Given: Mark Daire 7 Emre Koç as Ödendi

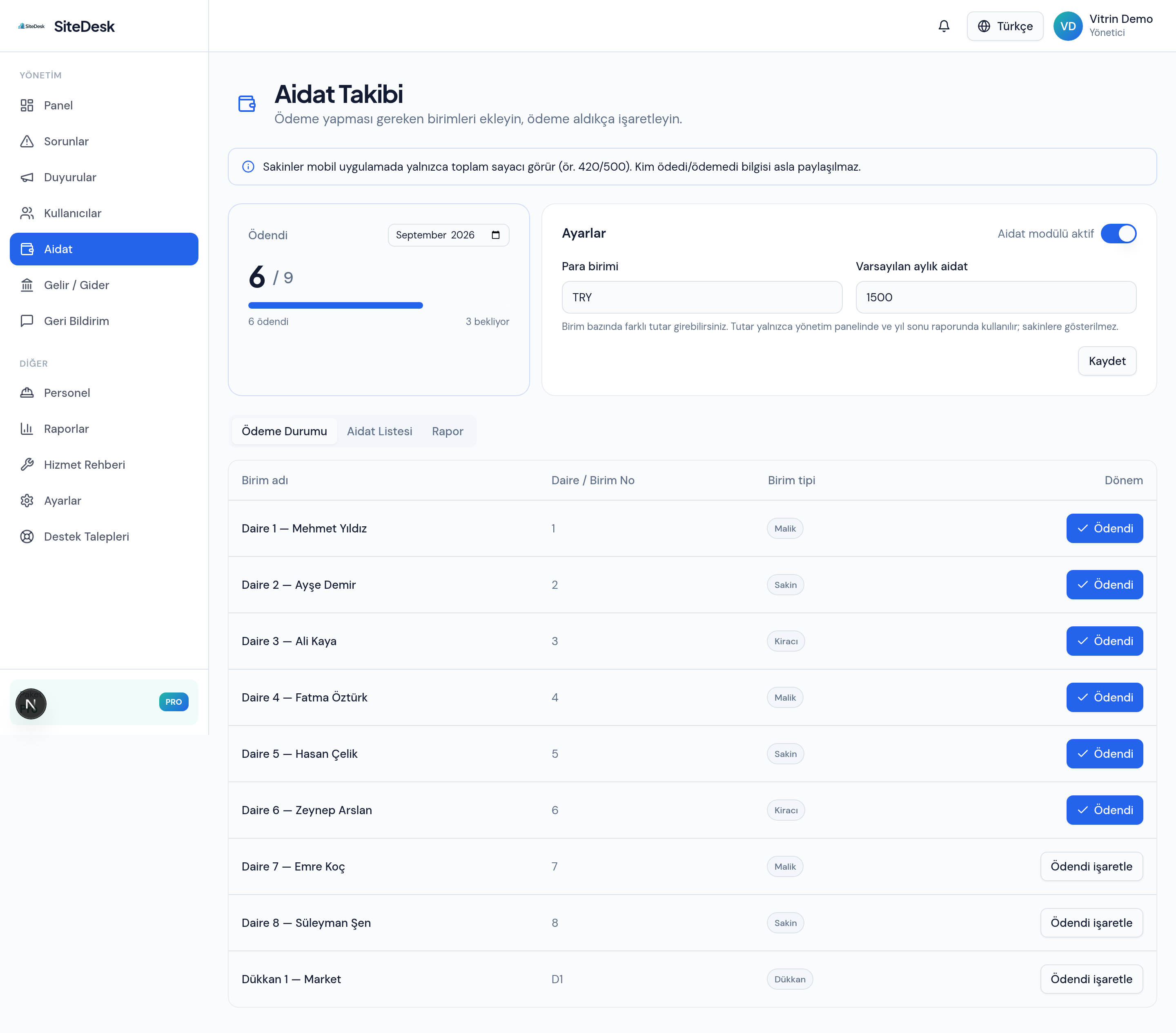Looking at the screenshot, I should [1091, 867].
